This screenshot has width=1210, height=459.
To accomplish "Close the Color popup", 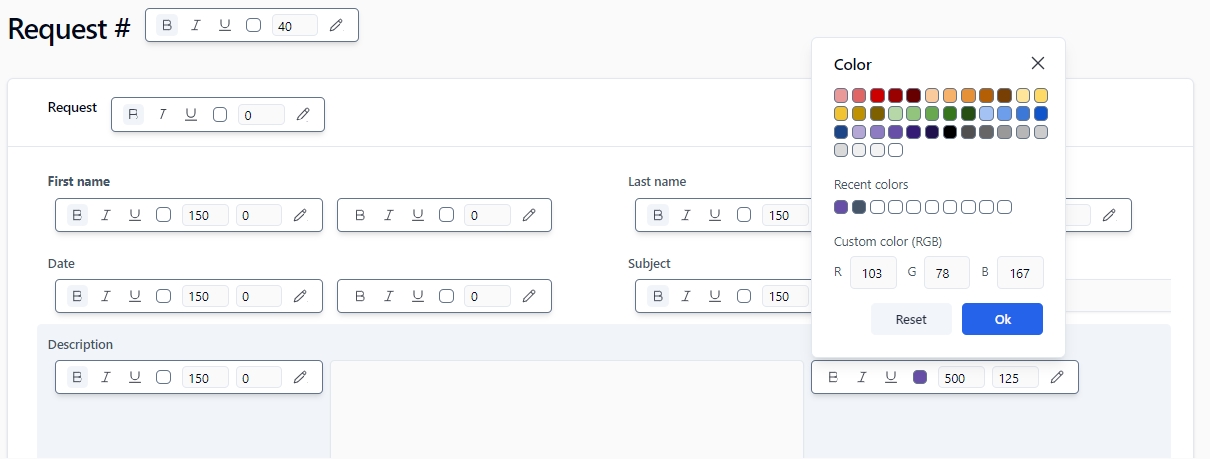I will click(1038, 63).
